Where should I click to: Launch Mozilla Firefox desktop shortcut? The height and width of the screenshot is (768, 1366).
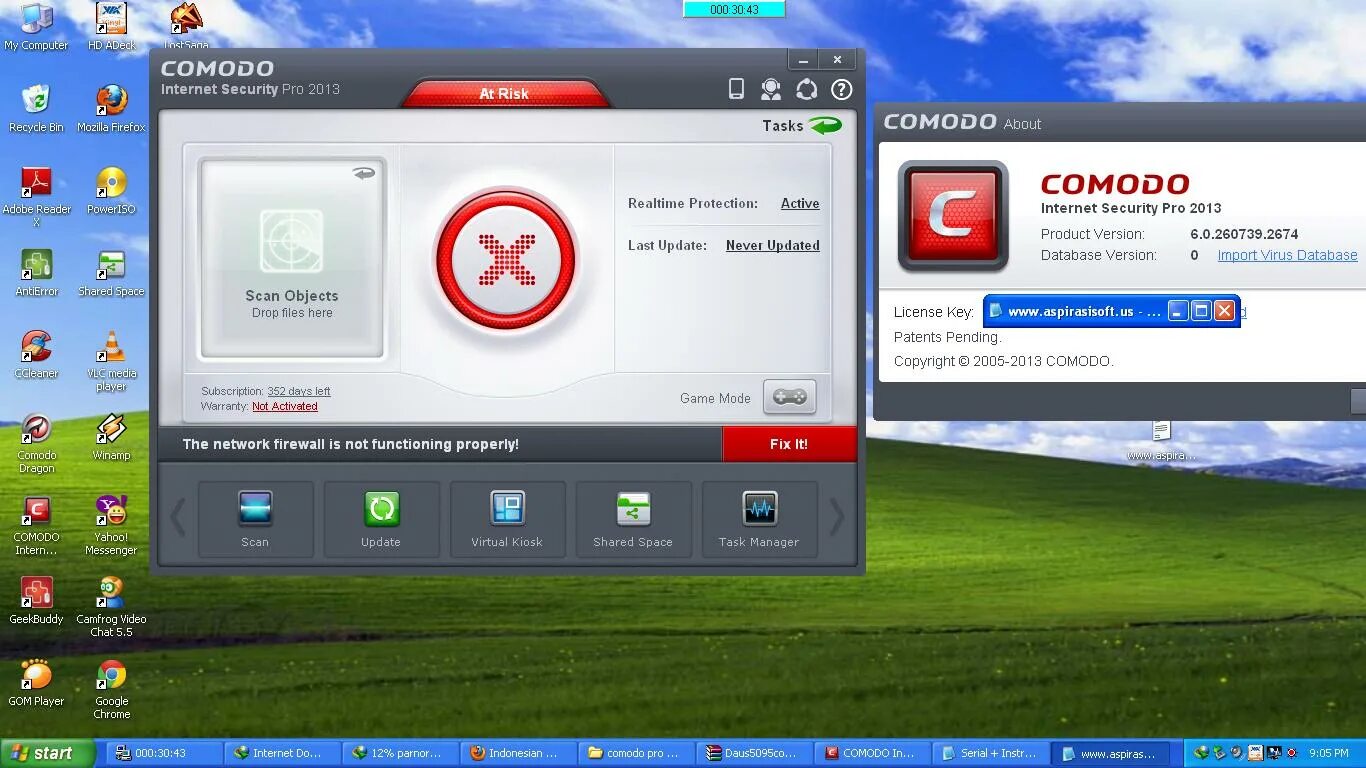[x=111, y=109]
